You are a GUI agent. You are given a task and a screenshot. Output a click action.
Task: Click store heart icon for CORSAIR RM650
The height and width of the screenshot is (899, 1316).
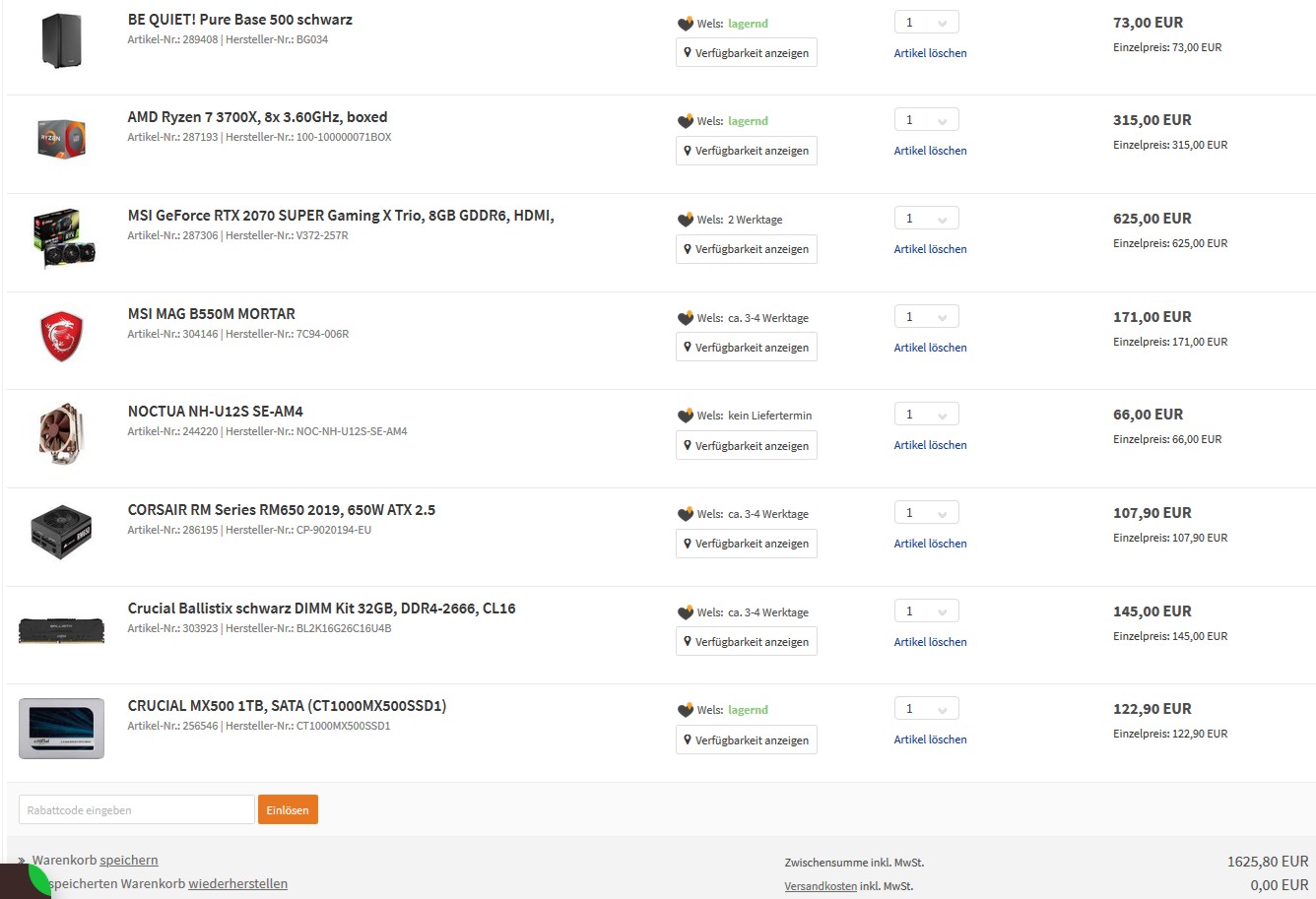pyautogui.click(x=686, y=514)
